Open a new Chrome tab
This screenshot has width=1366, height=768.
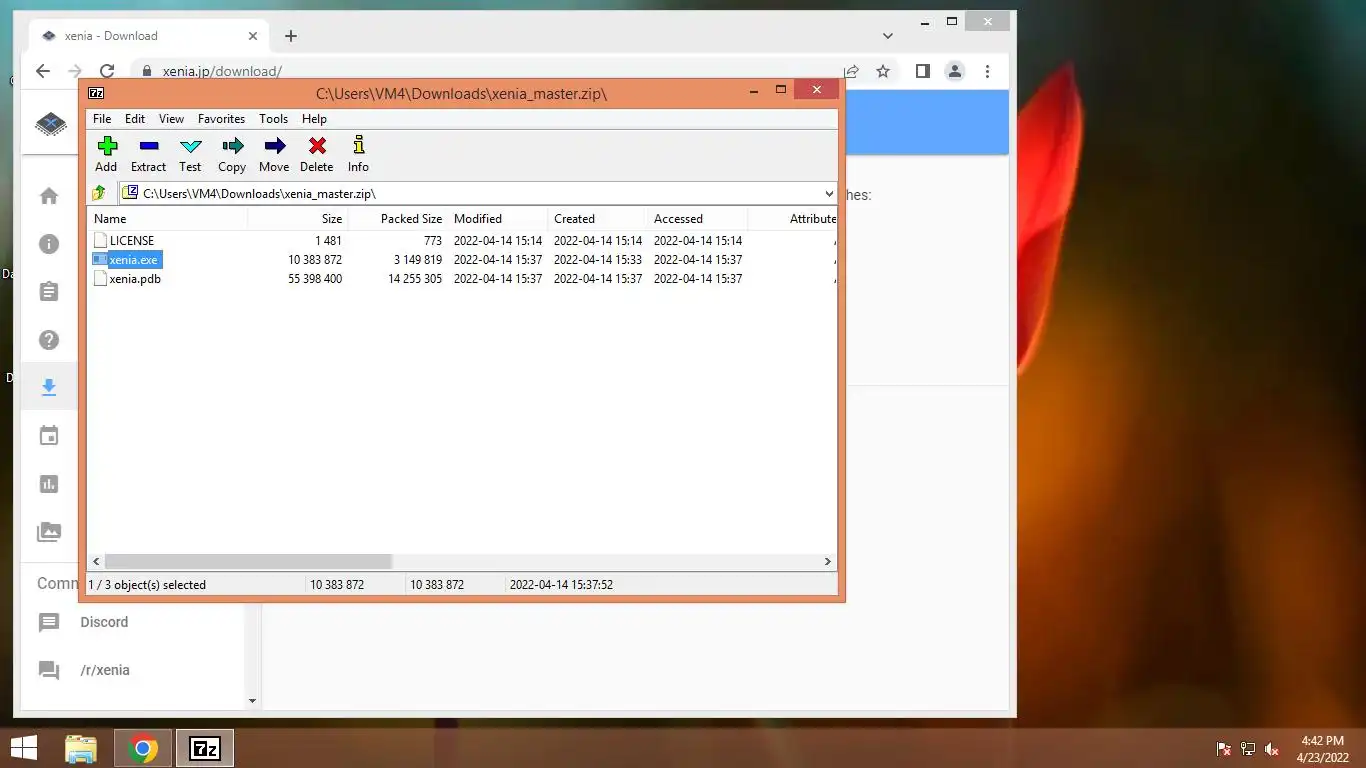coord(291,36)
